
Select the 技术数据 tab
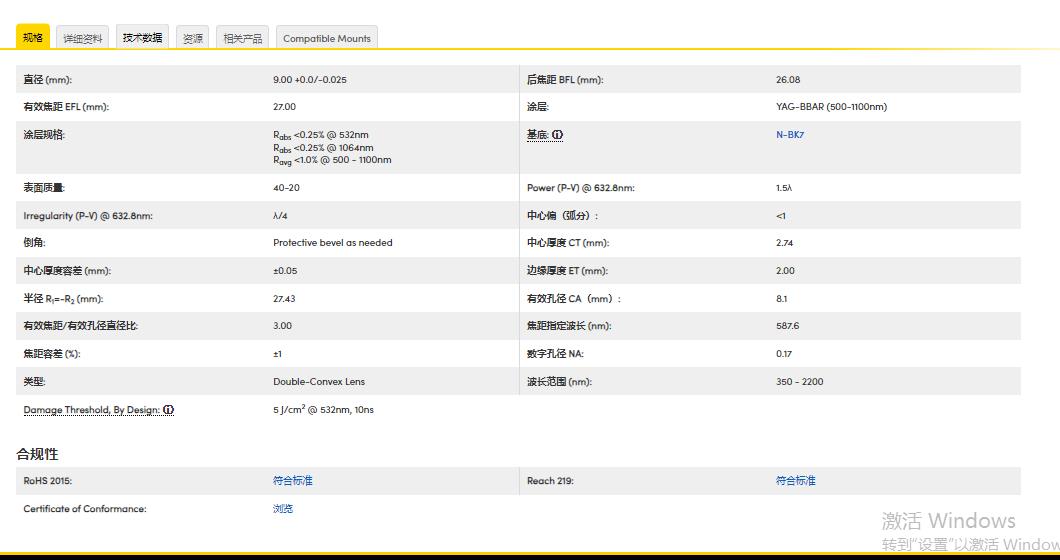tap(142, 38)
